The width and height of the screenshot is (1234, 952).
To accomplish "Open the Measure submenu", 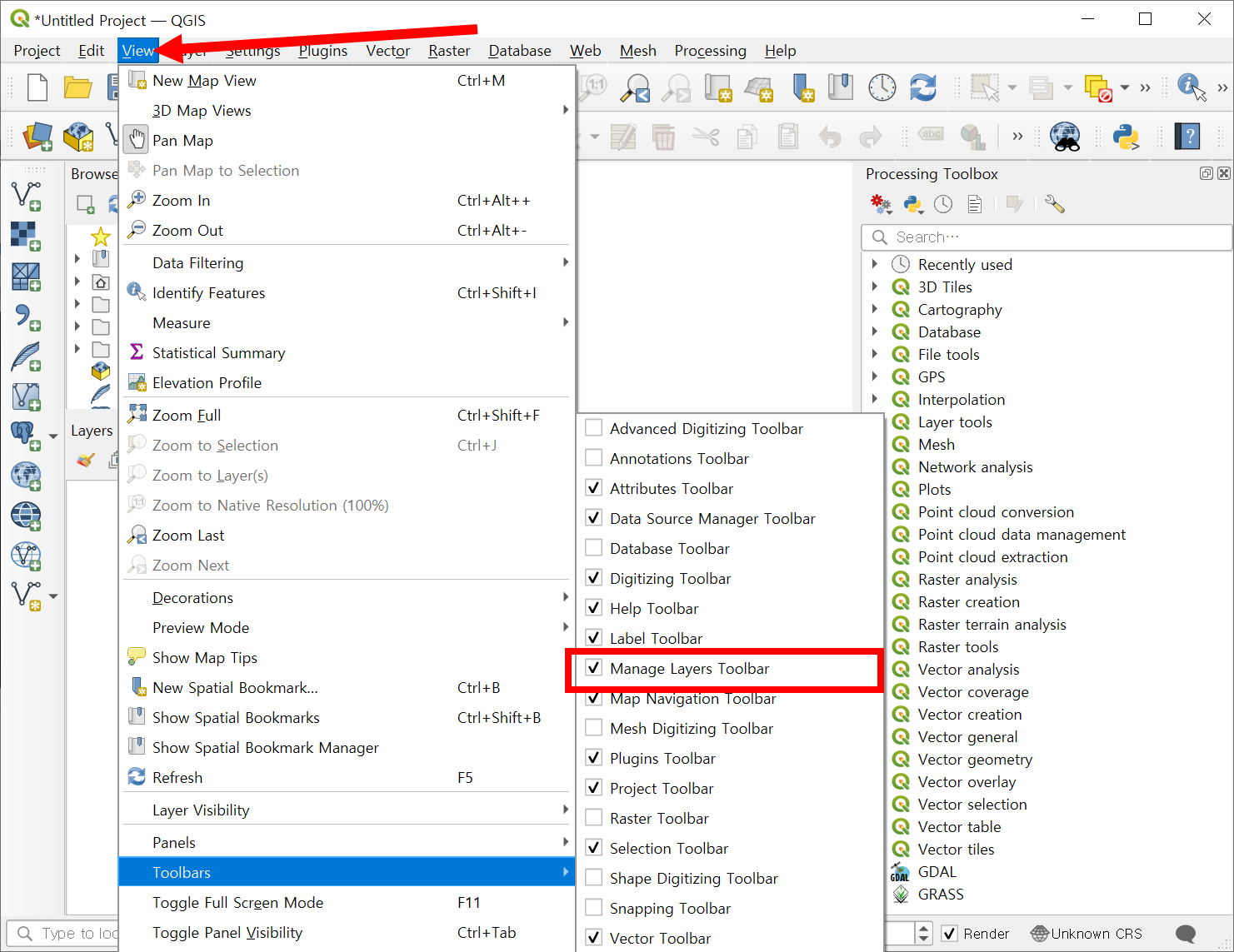I will (347, 322).
